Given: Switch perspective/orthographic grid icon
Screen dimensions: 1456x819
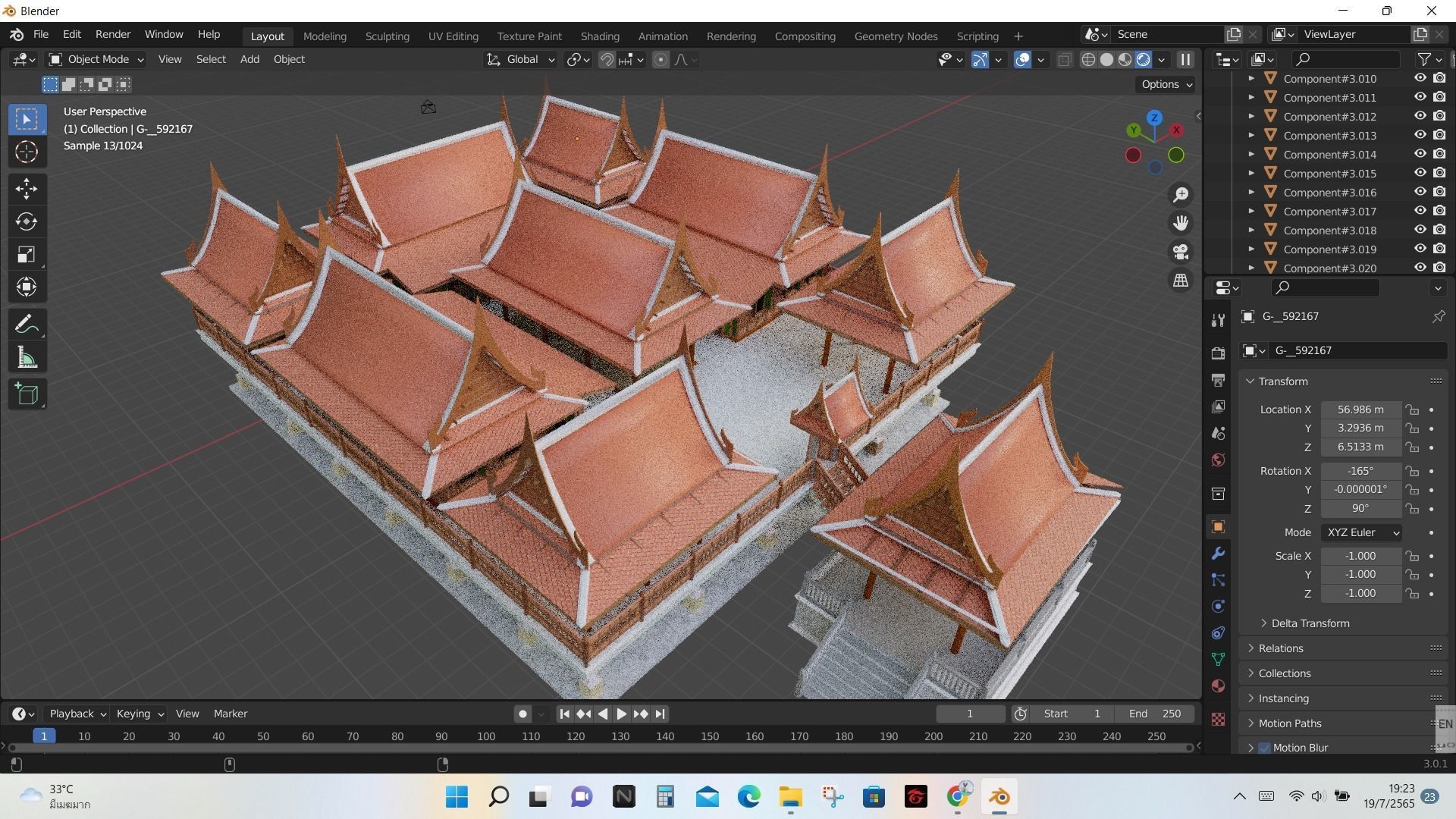Looking at the screenshot, I should tap(1181, 281).
